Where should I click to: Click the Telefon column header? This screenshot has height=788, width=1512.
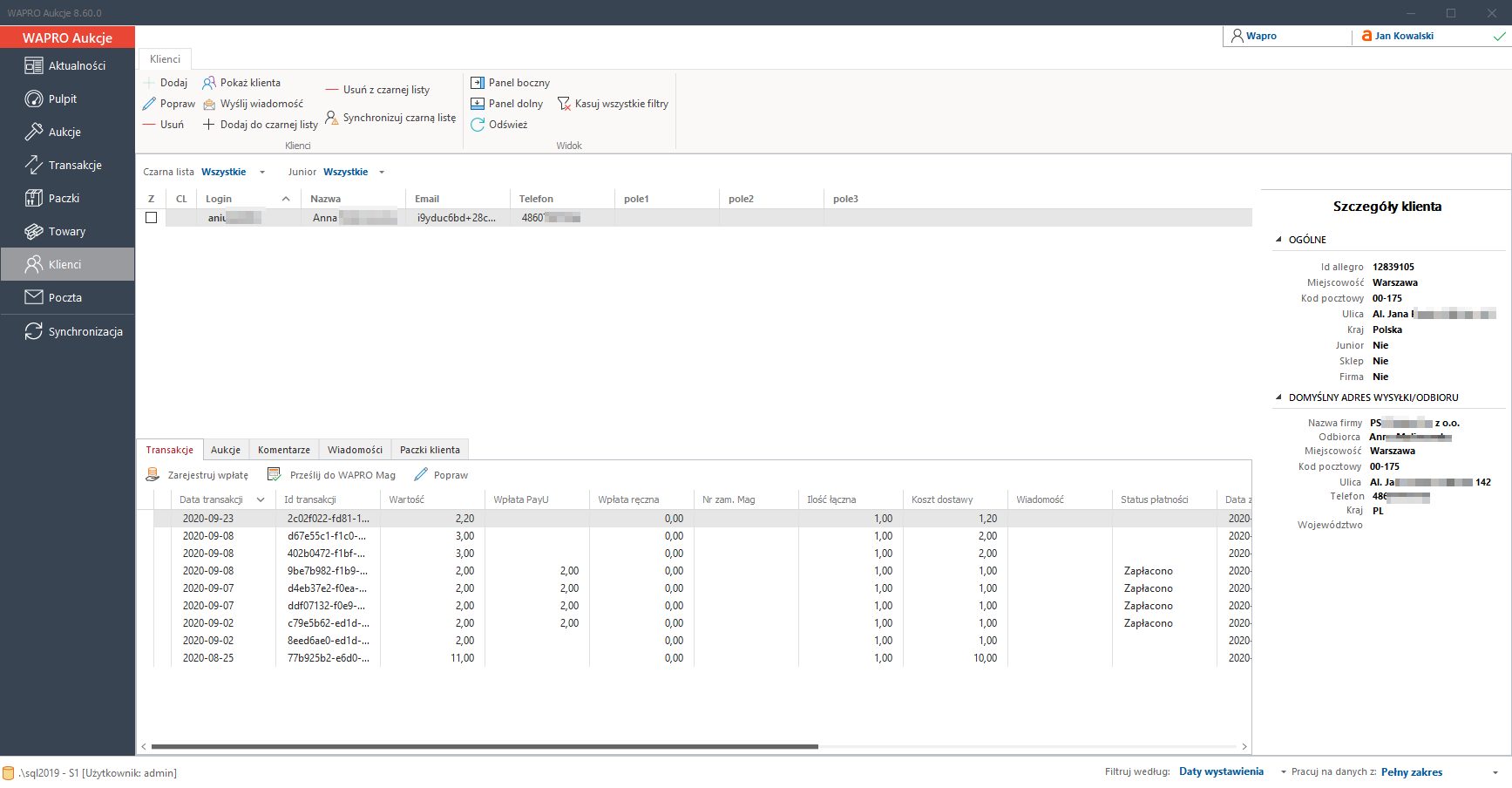pyautogui.click(x=562, y=199)
